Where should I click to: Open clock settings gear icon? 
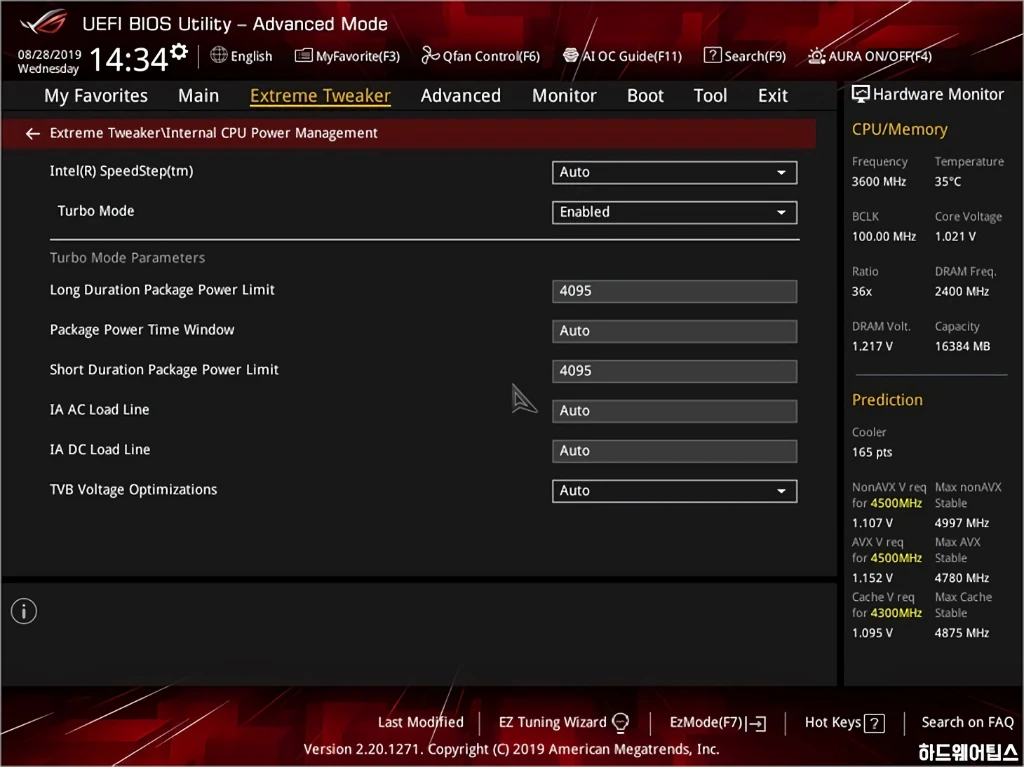coord(179,51)
